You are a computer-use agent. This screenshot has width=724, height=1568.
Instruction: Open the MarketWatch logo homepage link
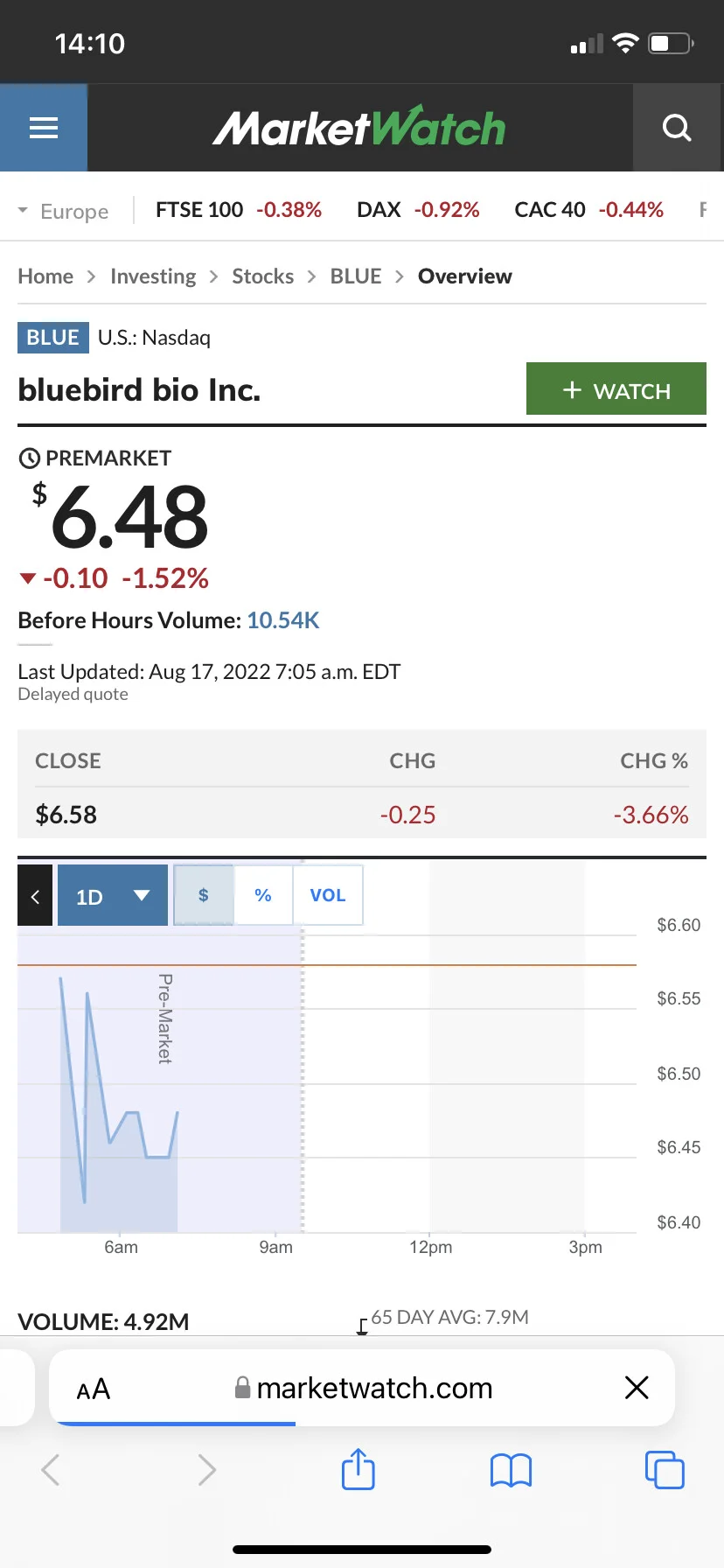point(359,128)
